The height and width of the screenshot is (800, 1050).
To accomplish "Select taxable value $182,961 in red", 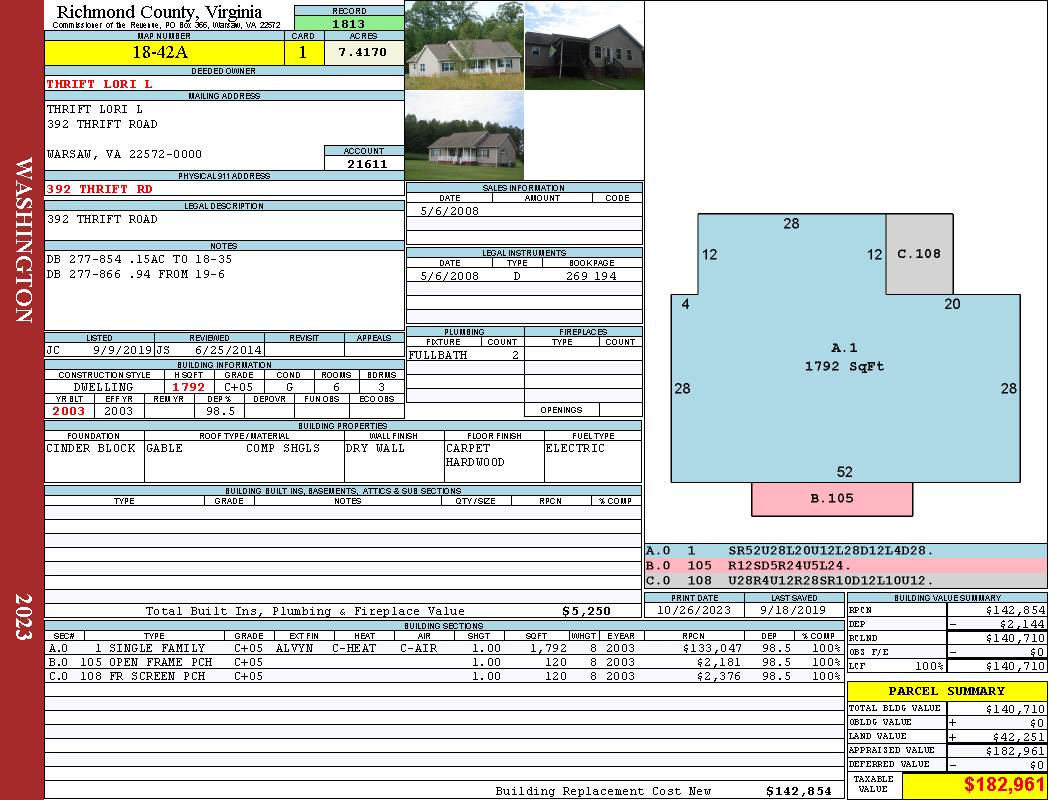I will [x=1004, y=785].
